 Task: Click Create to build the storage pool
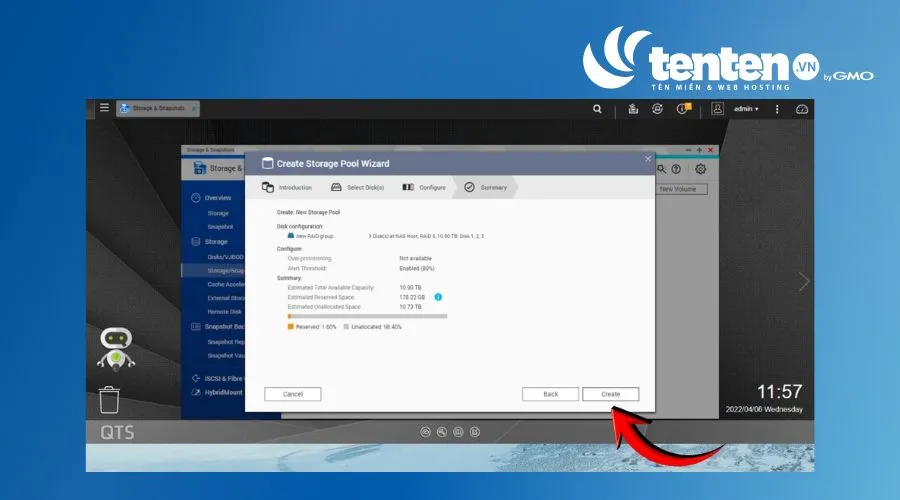click(611, 394)
